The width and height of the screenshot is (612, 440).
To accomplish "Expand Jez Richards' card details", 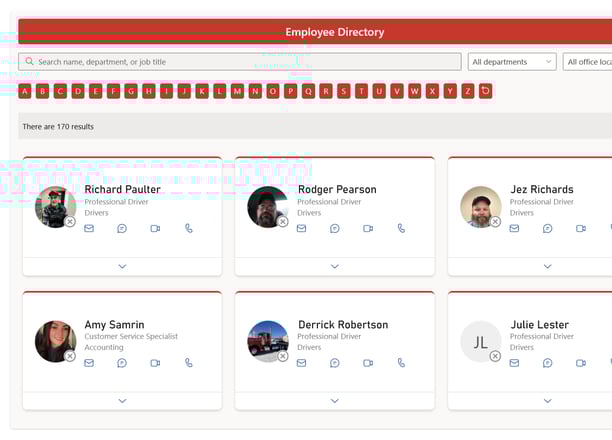I will click(x=548, y=266).
